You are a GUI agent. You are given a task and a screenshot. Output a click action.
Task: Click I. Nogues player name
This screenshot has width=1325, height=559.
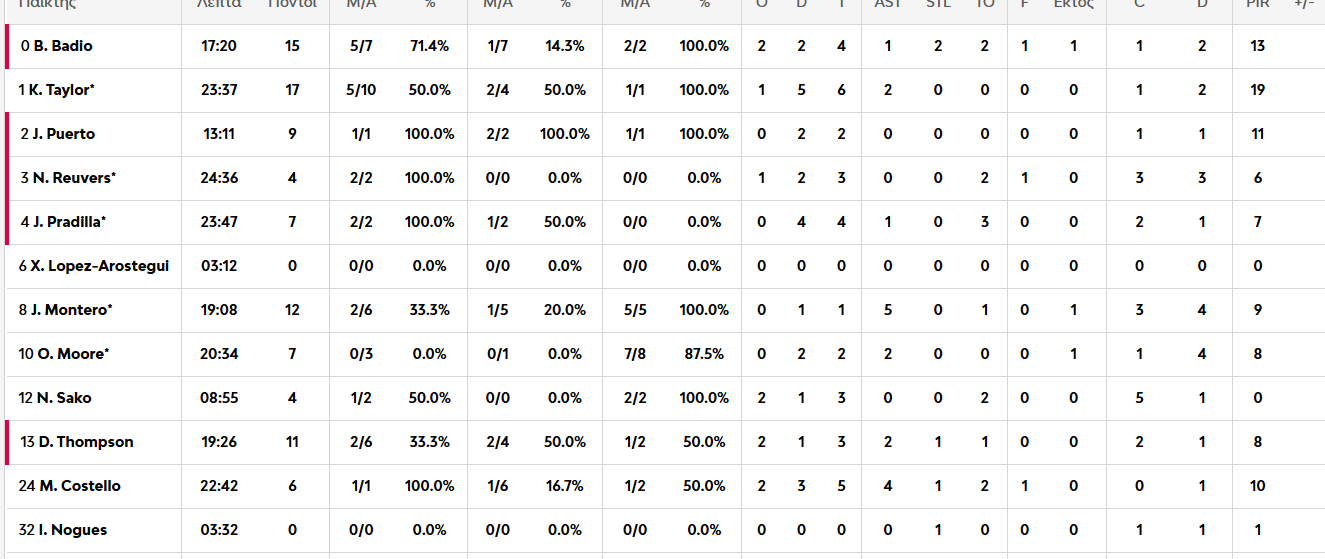[72, 530]
